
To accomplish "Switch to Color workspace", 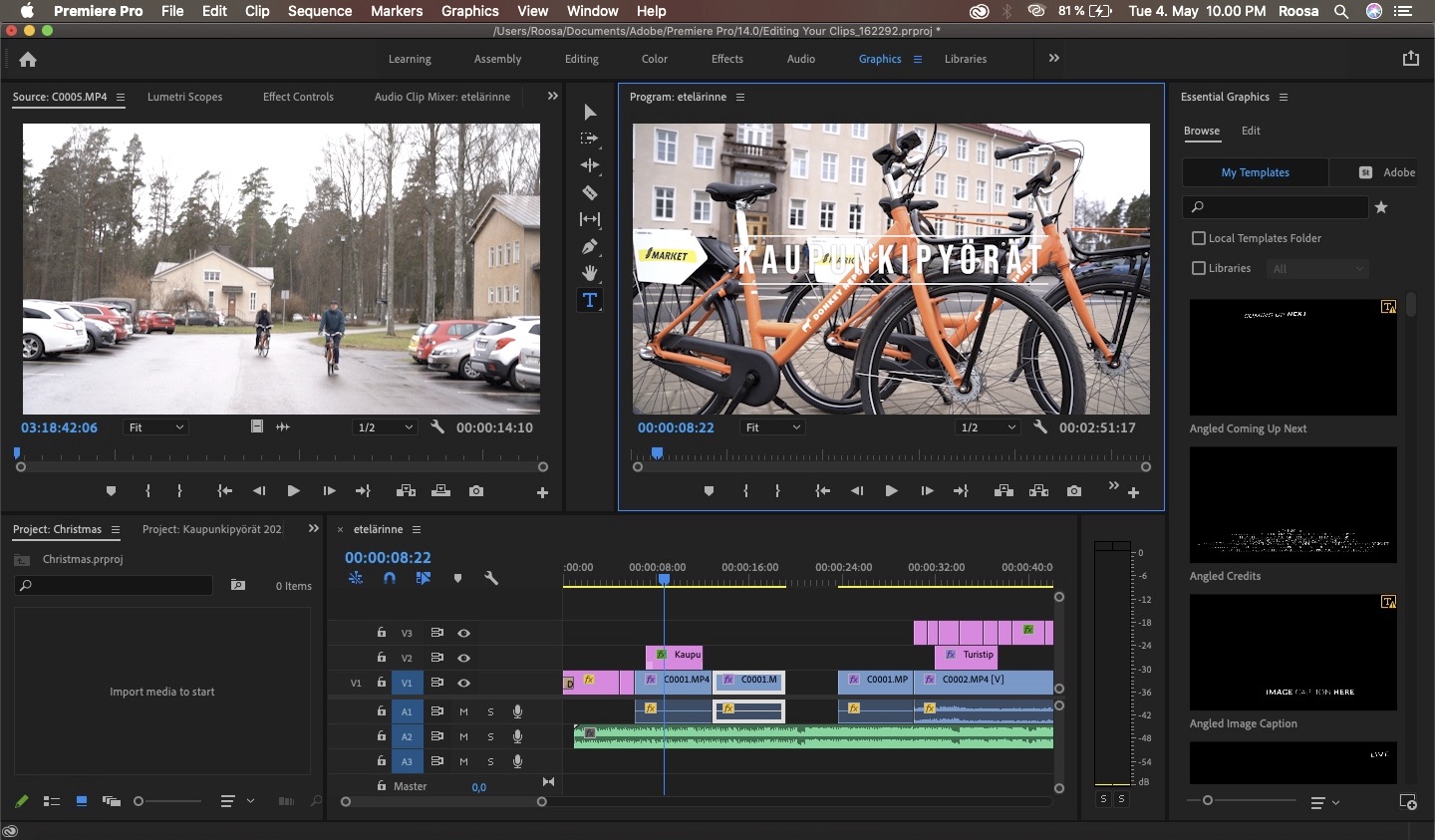I will [655, 59].
